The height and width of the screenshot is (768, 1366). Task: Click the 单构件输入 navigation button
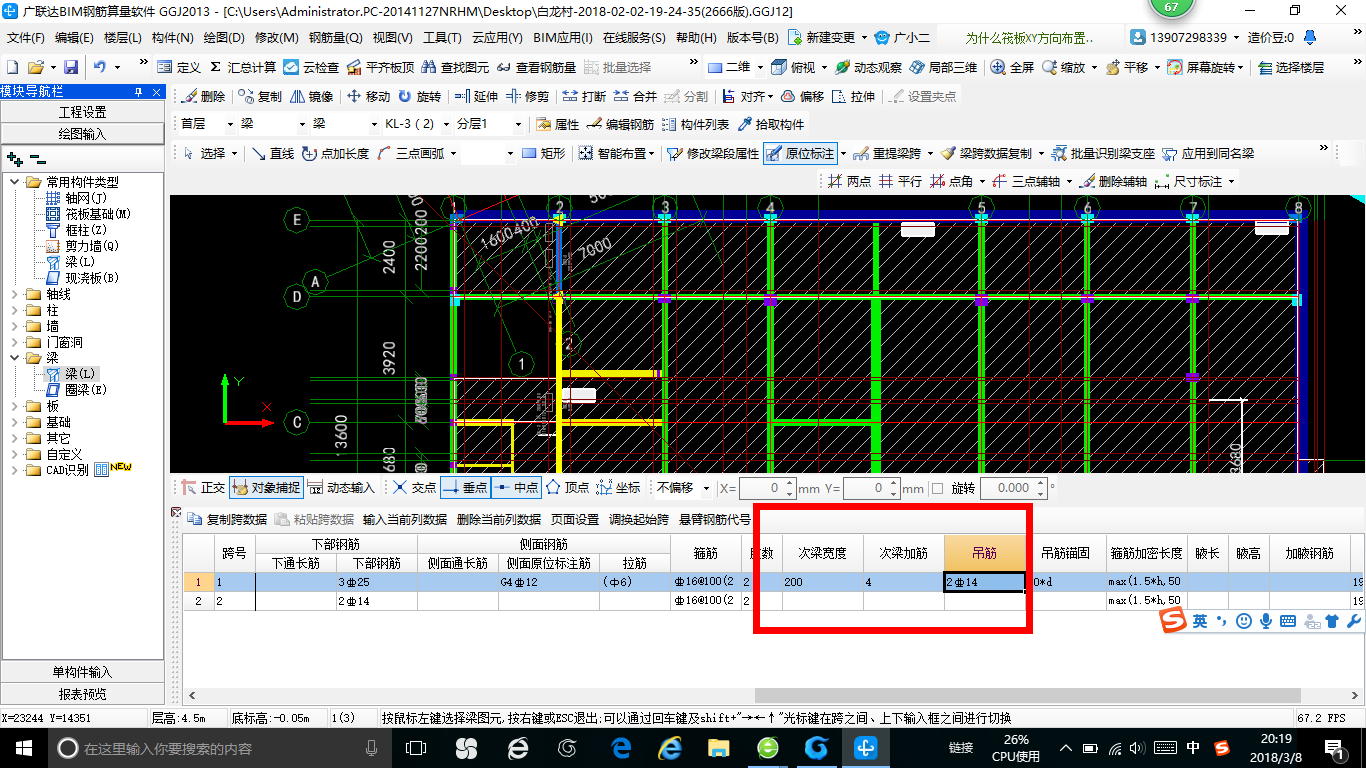pyautogui.click(x=82, y=672)
